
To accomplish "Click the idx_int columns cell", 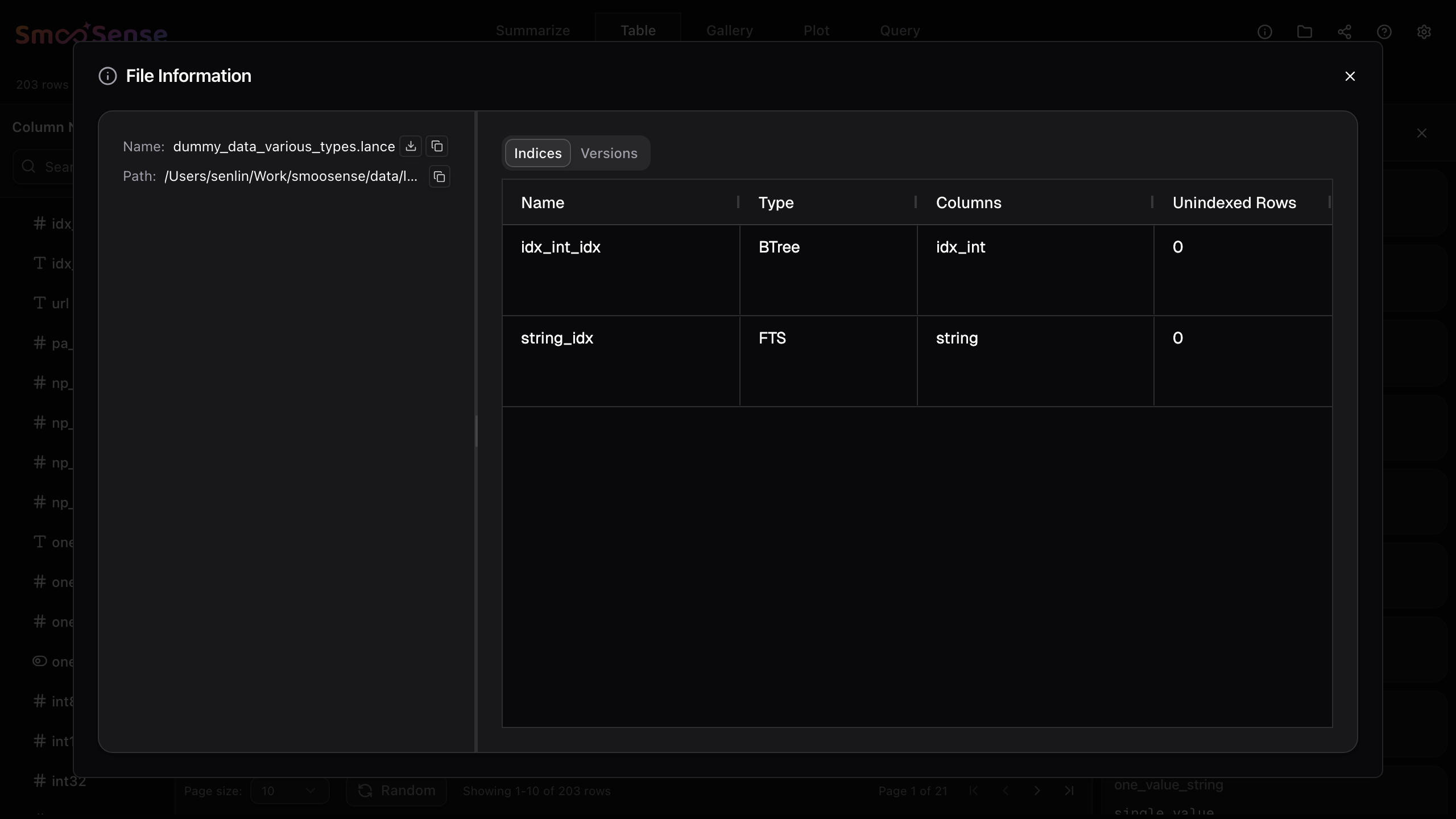I will tap(961, 247).
